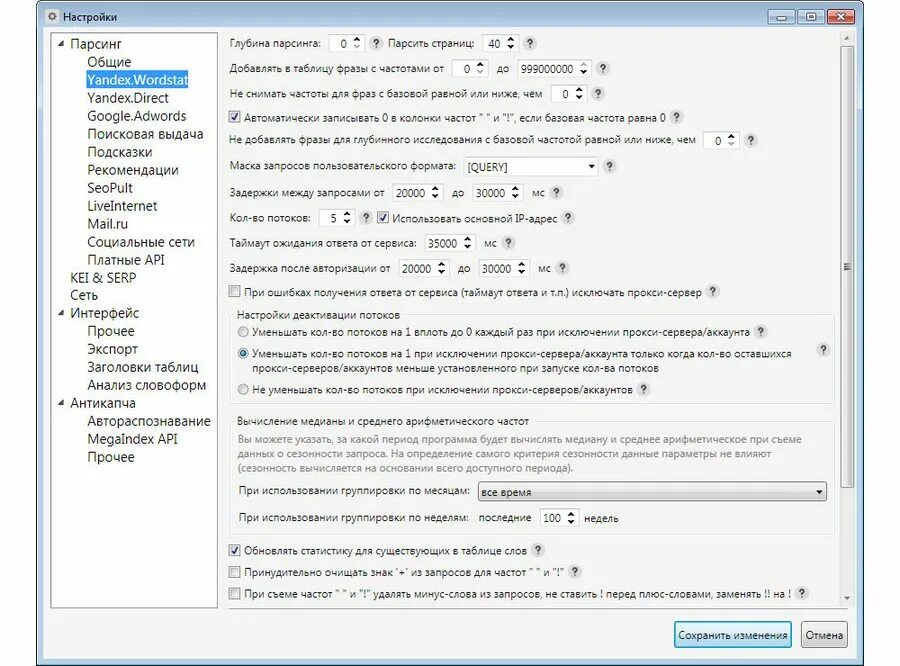Enable При съеме частот удалять минус-слова

pos(234,593)
